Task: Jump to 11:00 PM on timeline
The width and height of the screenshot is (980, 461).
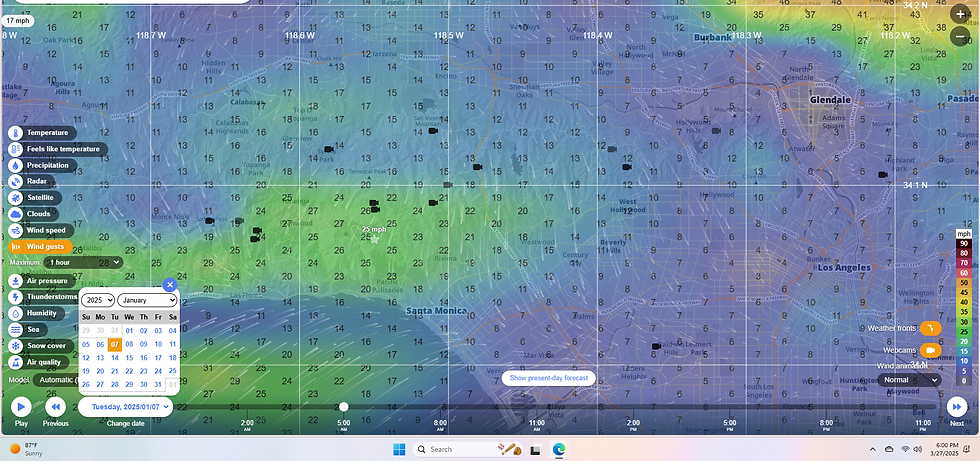Action: pyautogui.click(x=923, y=425)
